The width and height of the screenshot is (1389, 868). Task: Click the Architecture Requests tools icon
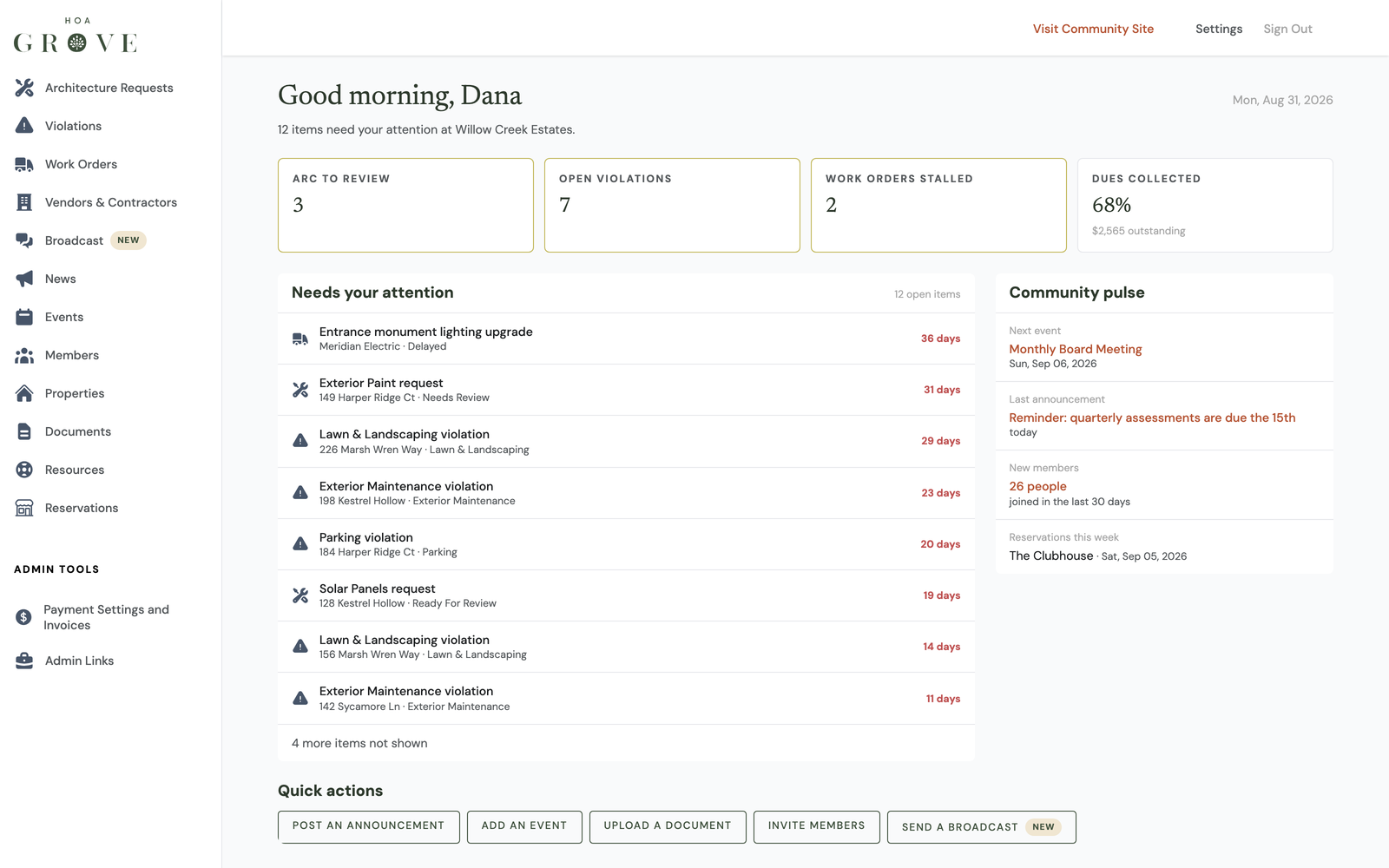24,88
